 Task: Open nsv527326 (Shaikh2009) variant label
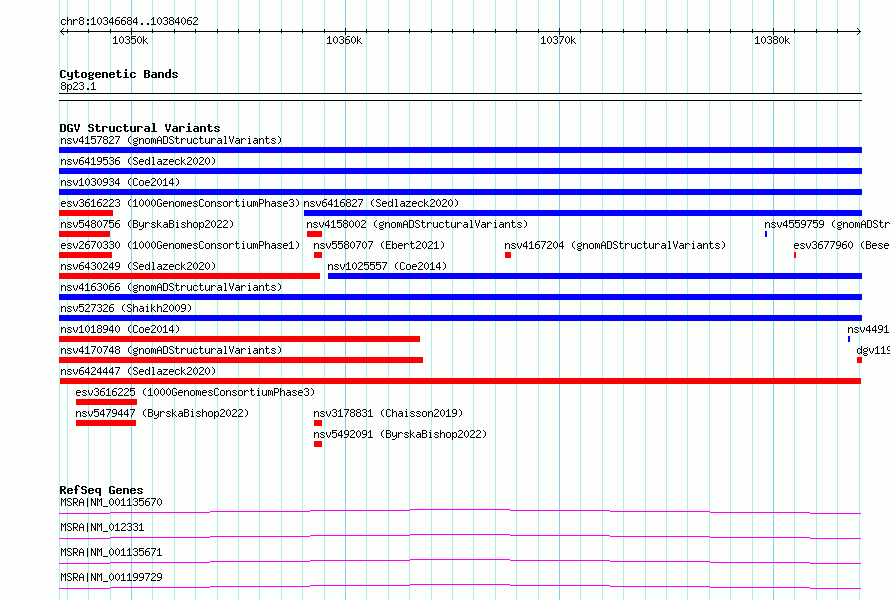(126, 308)
